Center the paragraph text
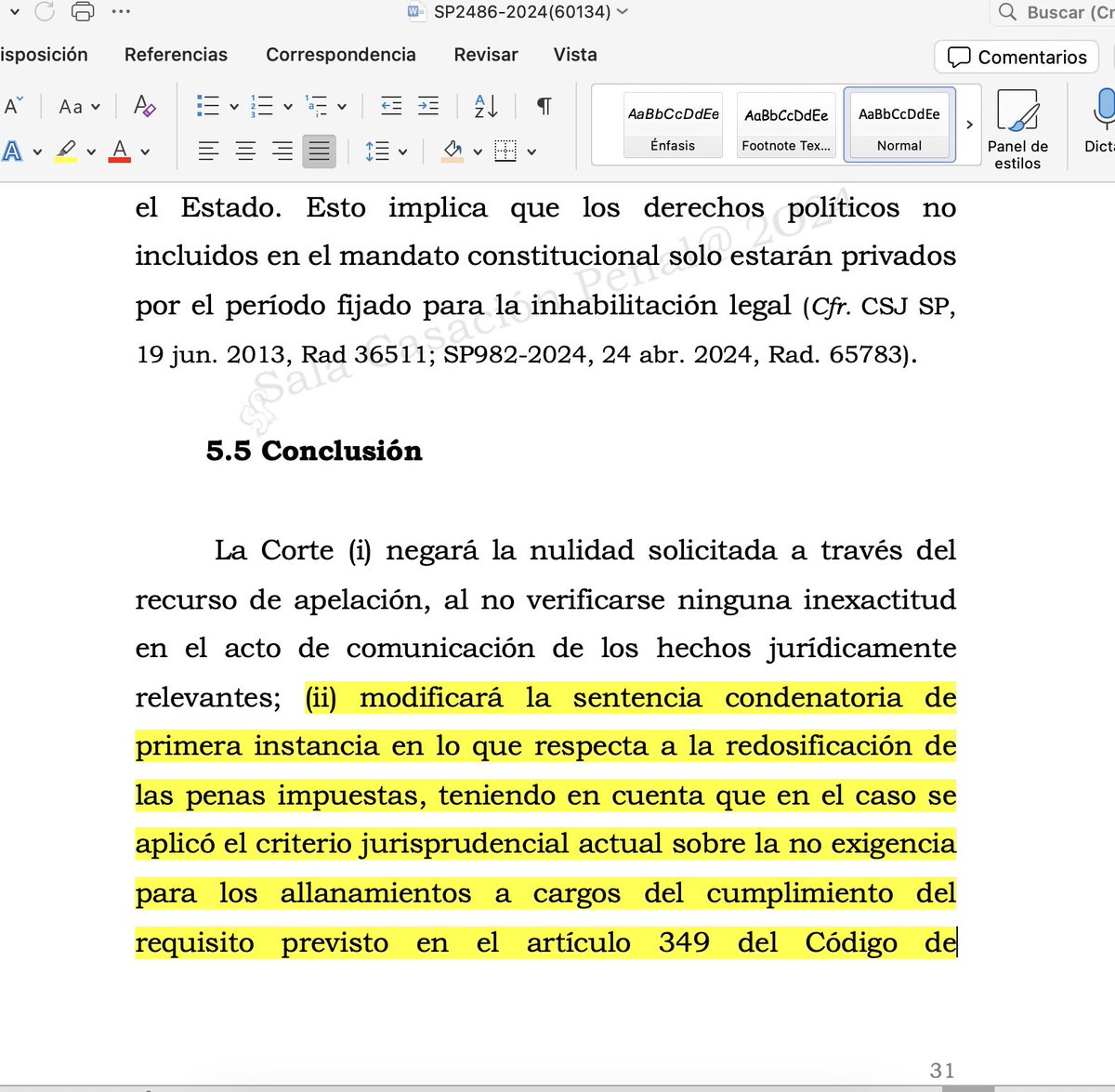This screenshot has width=1115, height=1092. [x=245, y=151]
